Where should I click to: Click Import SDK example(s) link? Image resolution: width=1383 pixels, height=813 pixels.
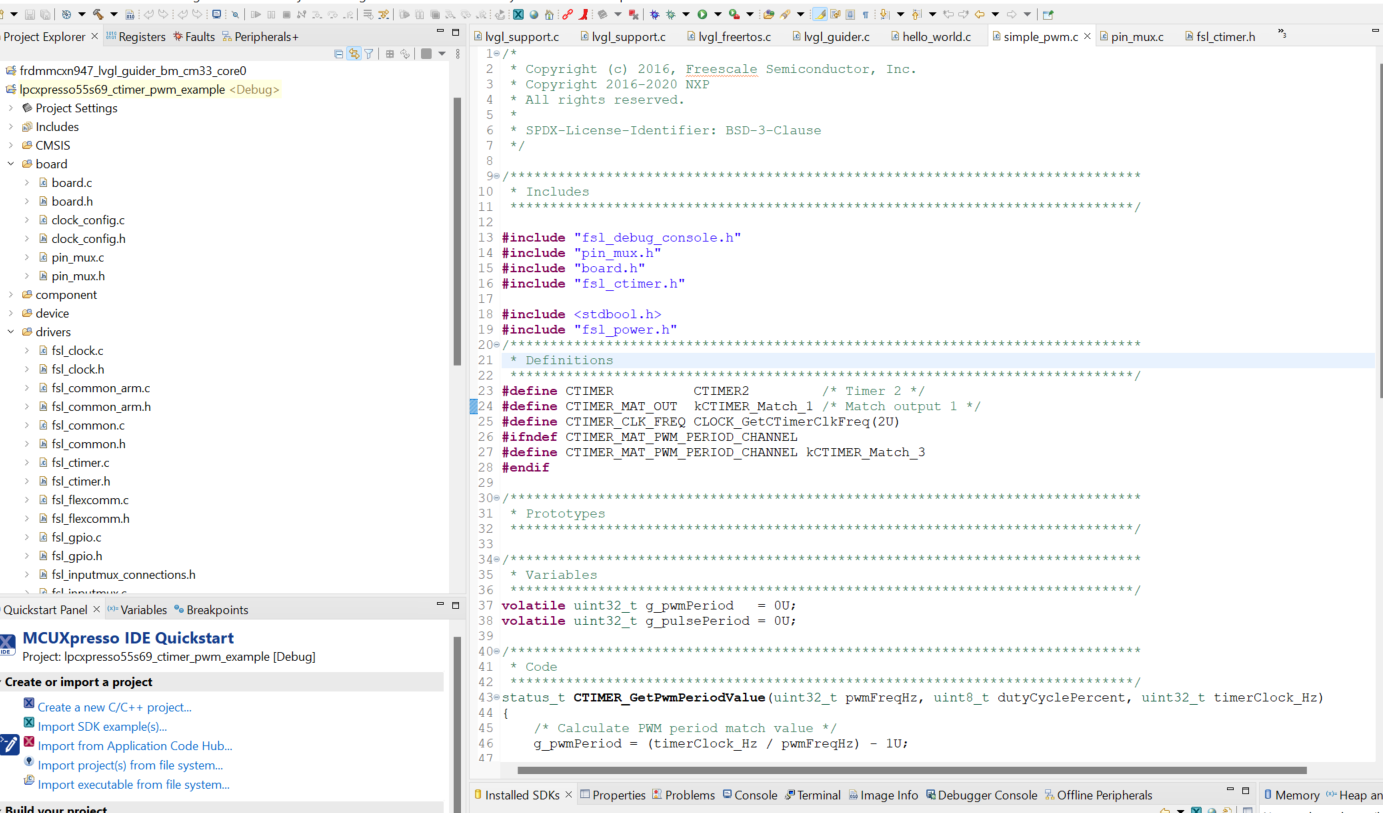pos(102,727)
